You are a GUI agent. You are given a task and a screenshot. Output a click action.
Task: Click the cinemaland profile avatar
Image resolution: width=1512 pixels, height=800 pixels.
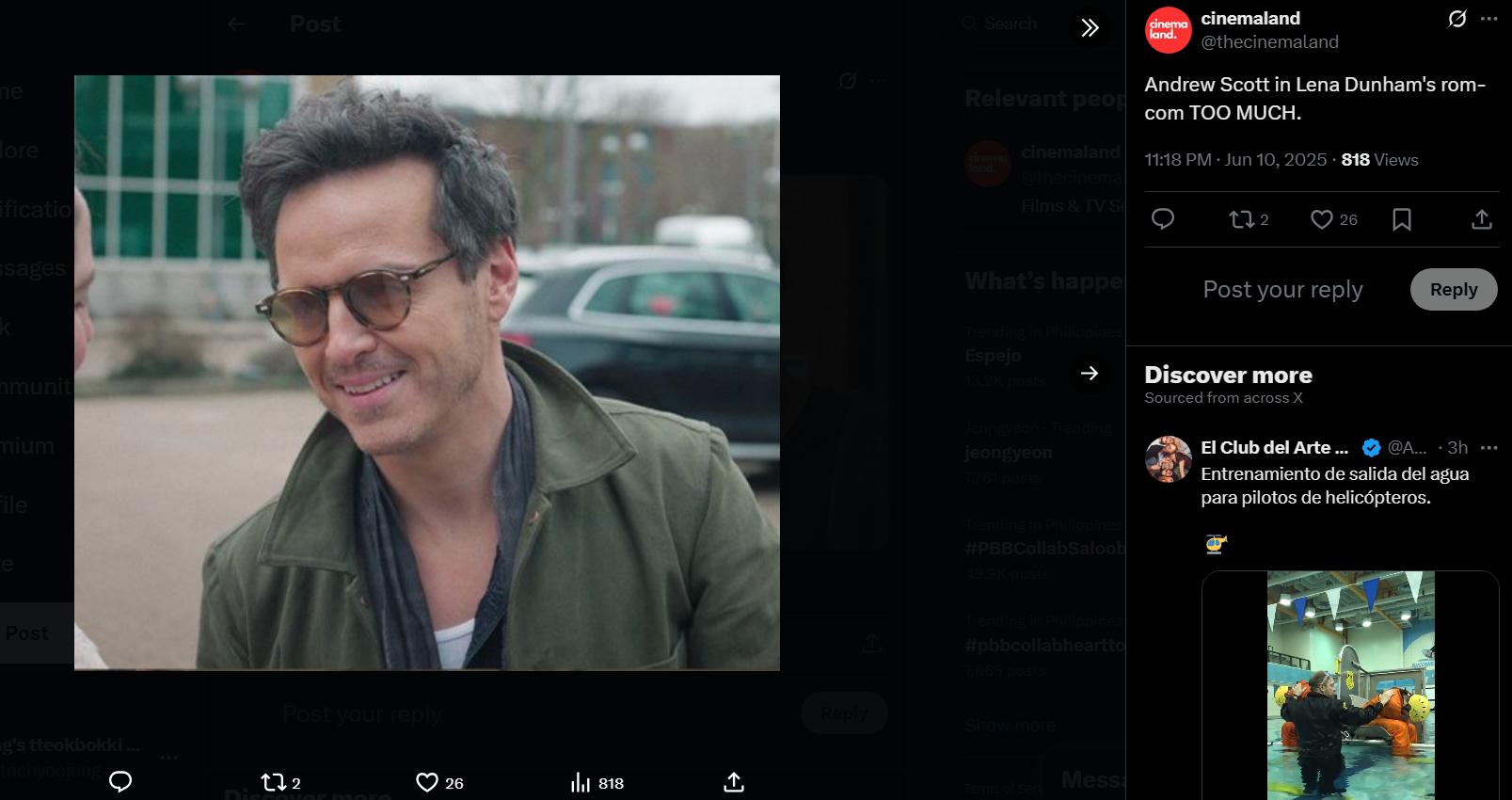1168,30
